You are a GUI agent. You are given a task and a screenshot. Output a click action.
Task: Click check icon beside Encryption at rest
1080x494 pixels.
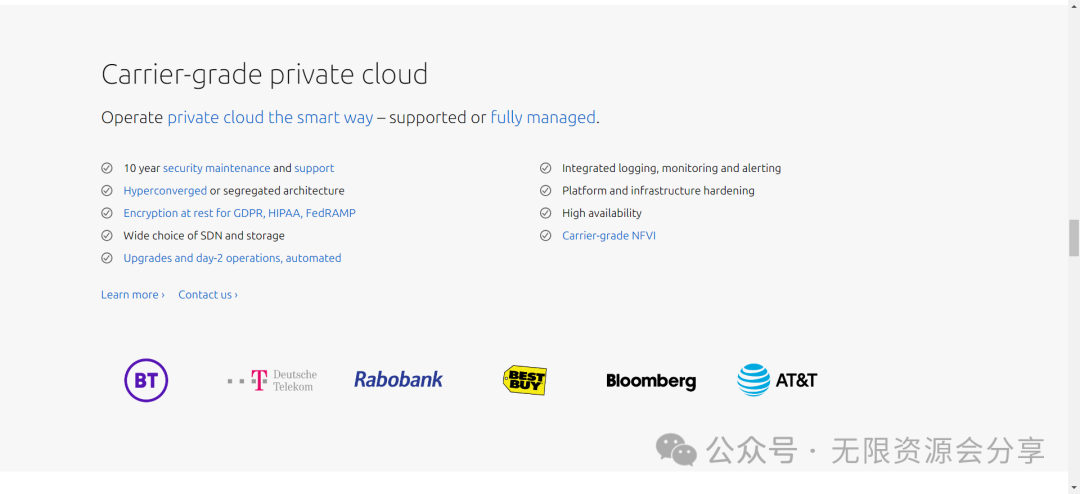(x=107, y=213)
